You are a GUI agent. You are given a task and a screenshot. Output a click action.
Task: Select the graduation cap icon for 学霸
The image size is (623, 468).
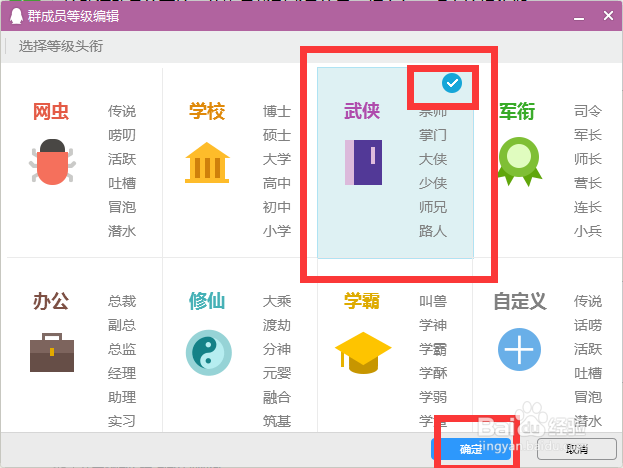pos(363,353)
